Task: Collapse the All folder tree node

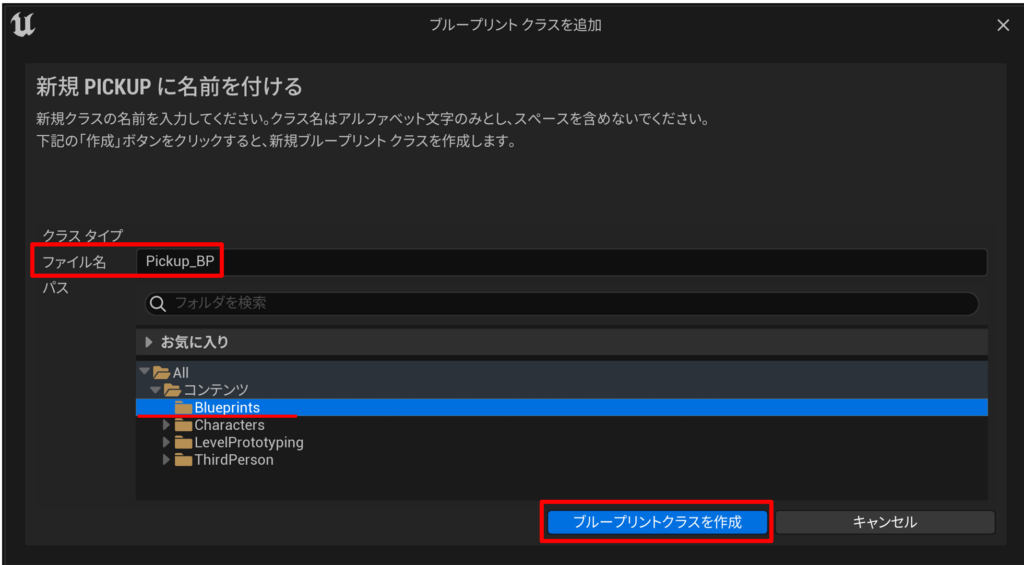Action: tap(144, 372)
